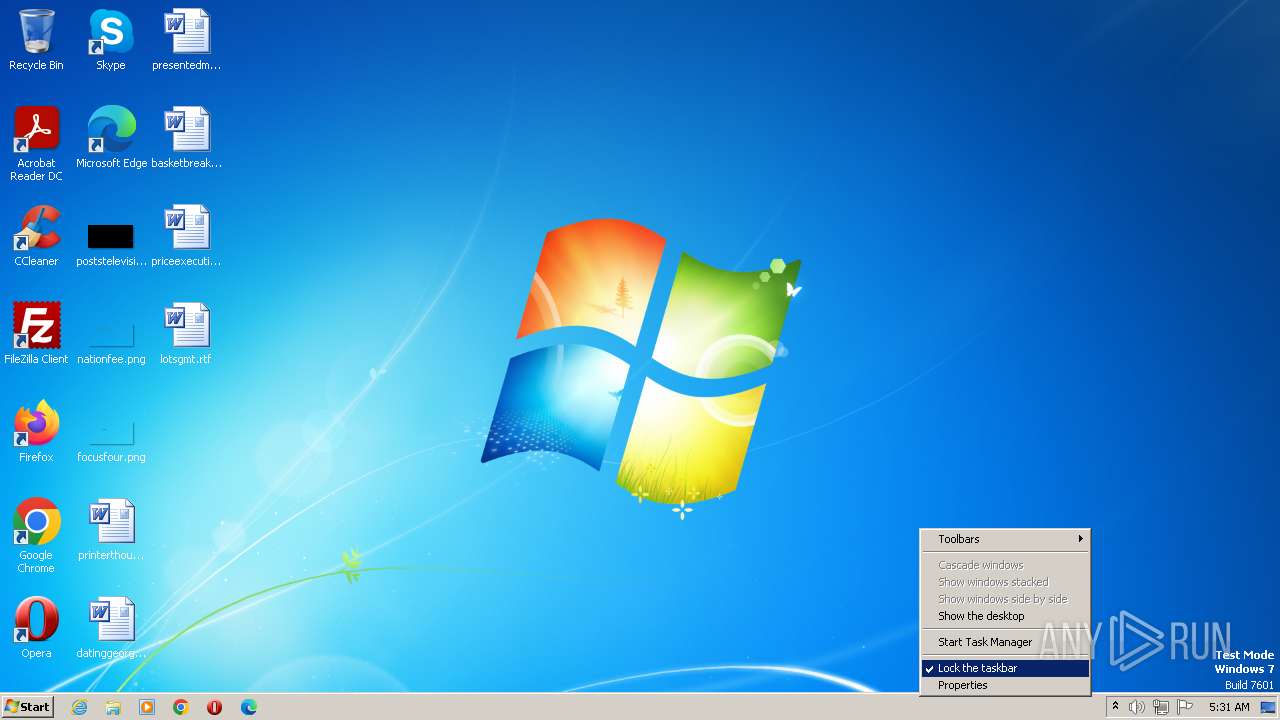Image resolution: width=1280 pixels, height=720 pixels.
Task: Click the greyed Show windows side by side entry
Action: [x=1005, y=599]
